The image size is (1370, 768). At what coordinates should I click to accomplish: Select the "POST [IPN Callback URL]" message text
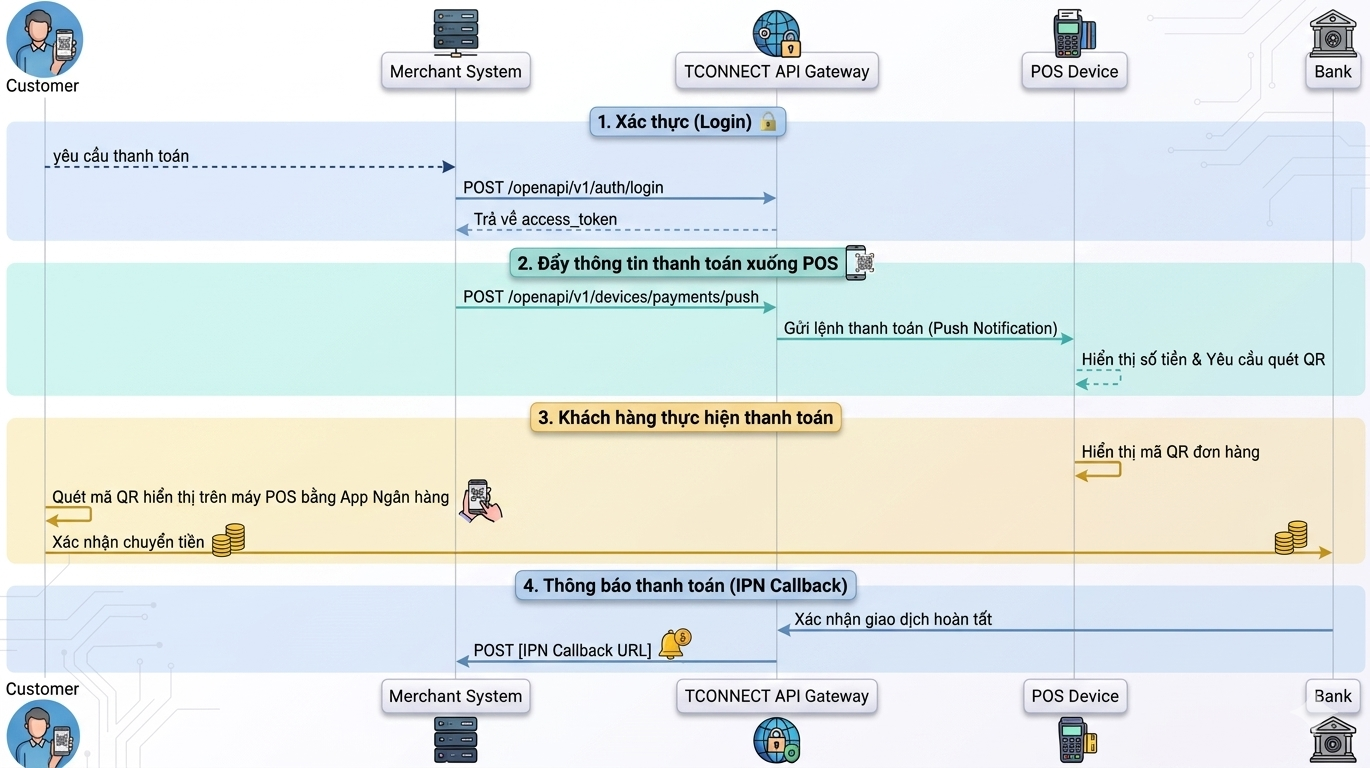(562, 650)
